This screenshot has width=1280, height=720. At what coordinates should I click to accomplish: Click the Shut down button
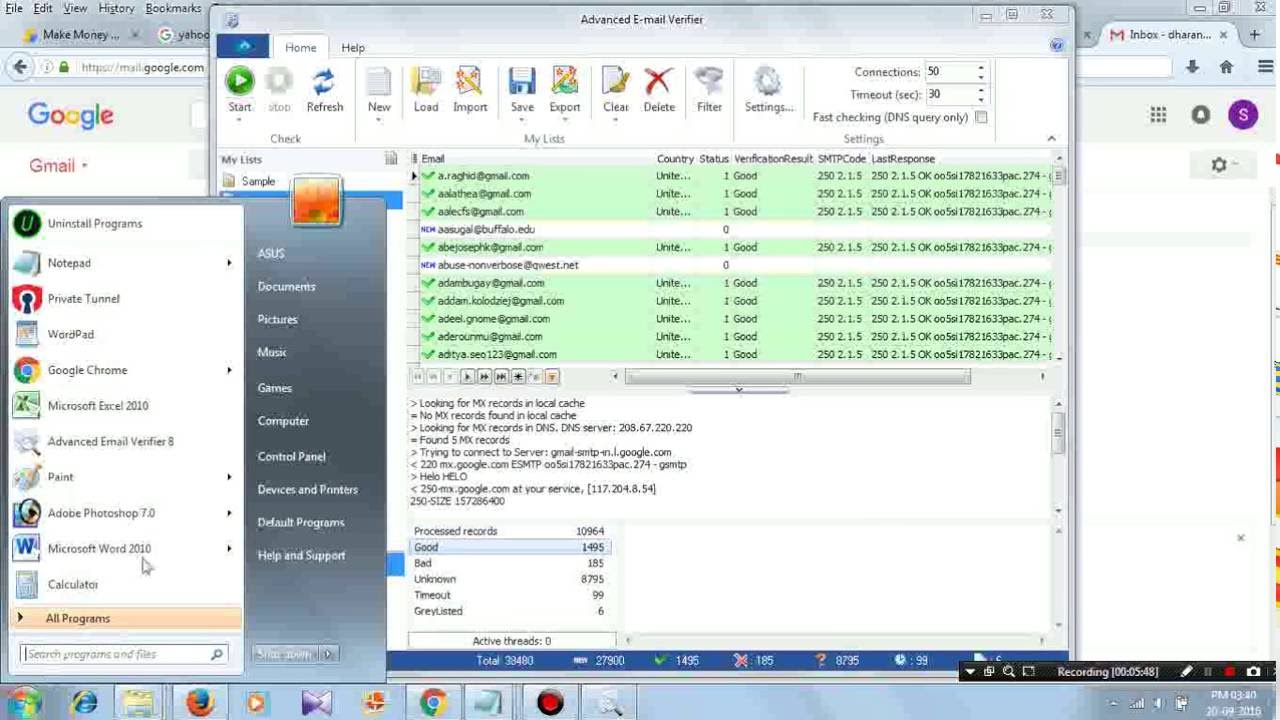pyautogui.click(x=283, y=654)
